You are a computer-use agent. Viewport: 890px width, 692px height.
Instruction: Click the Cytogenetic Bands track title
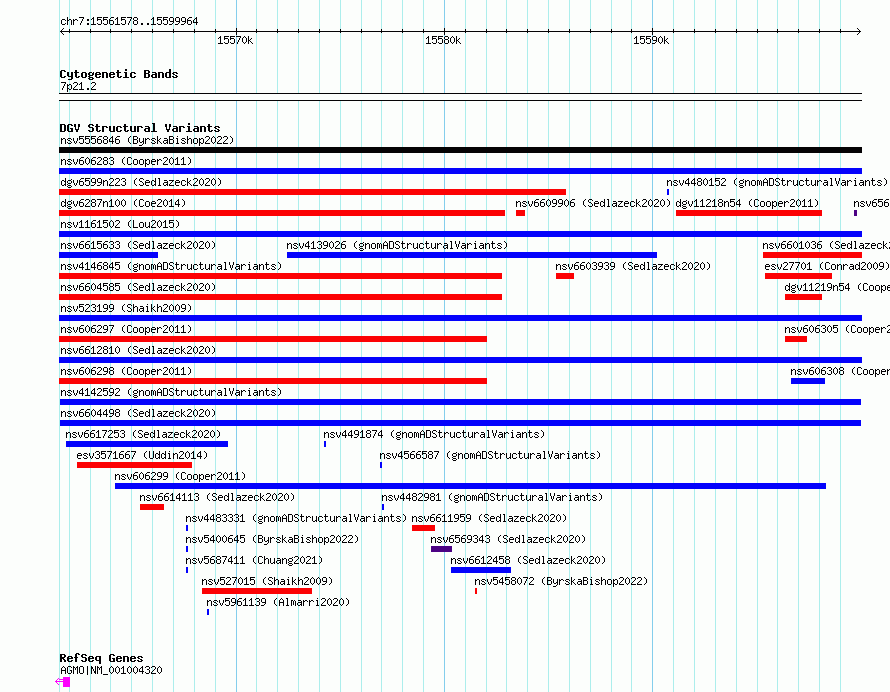pos(119,74)
